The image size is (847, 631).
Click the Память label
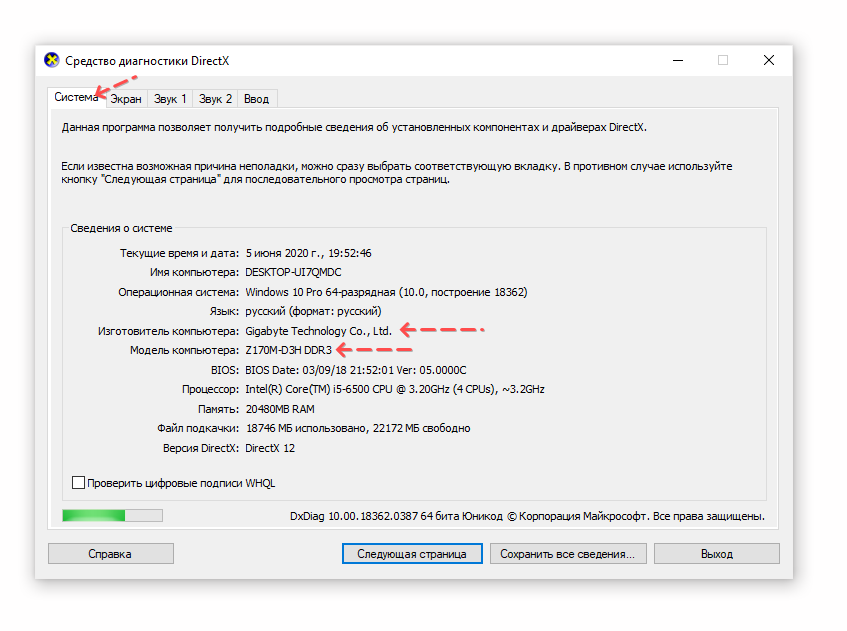(218, 409)
